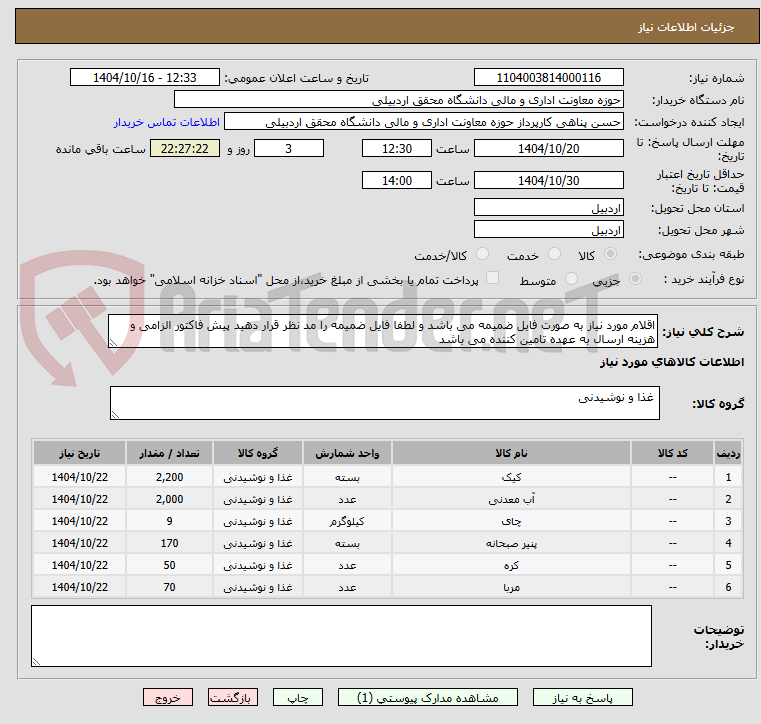This screenshot has width=761, height=724.
Task: Click the پاسخ به نیاز button
Action: click(x=582, y=698)
